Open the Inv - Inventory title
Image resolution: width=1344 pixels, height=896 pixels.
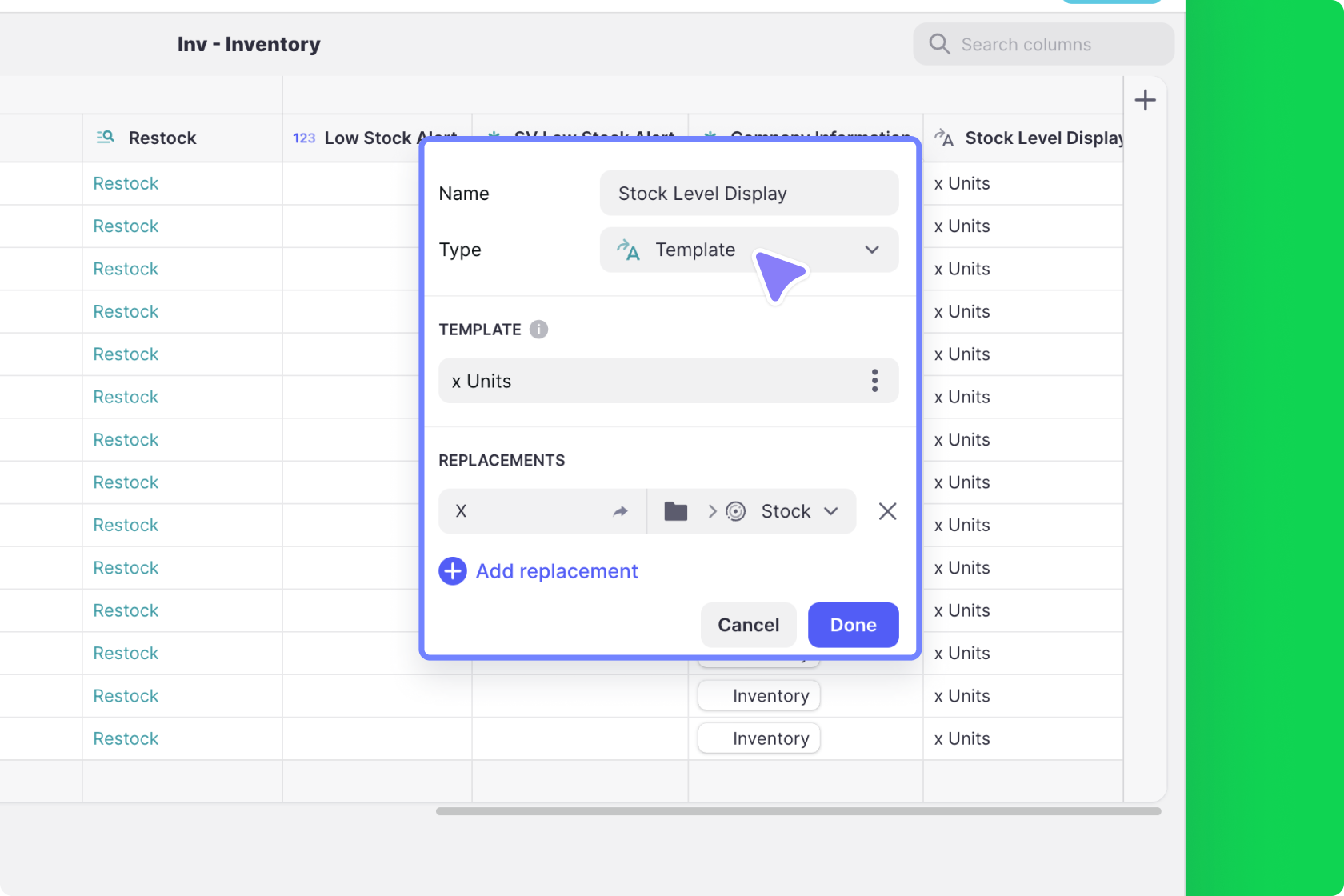click(249, 44)
